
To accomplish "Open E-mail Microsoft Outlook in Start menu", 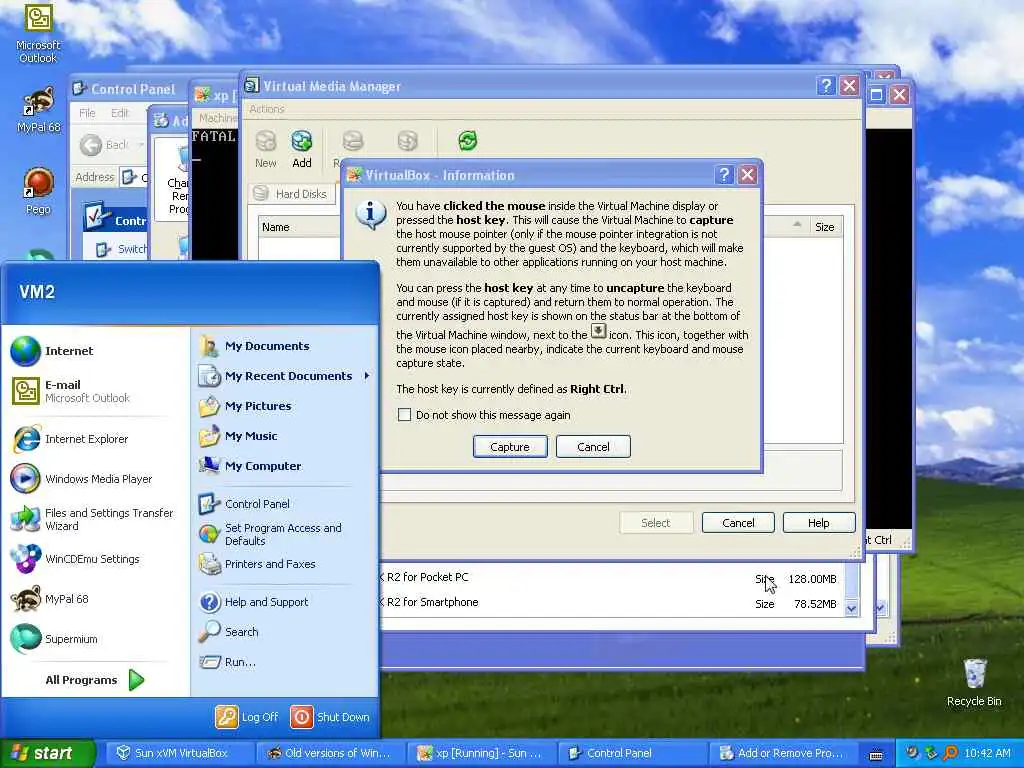I will [x=95, y=391].
